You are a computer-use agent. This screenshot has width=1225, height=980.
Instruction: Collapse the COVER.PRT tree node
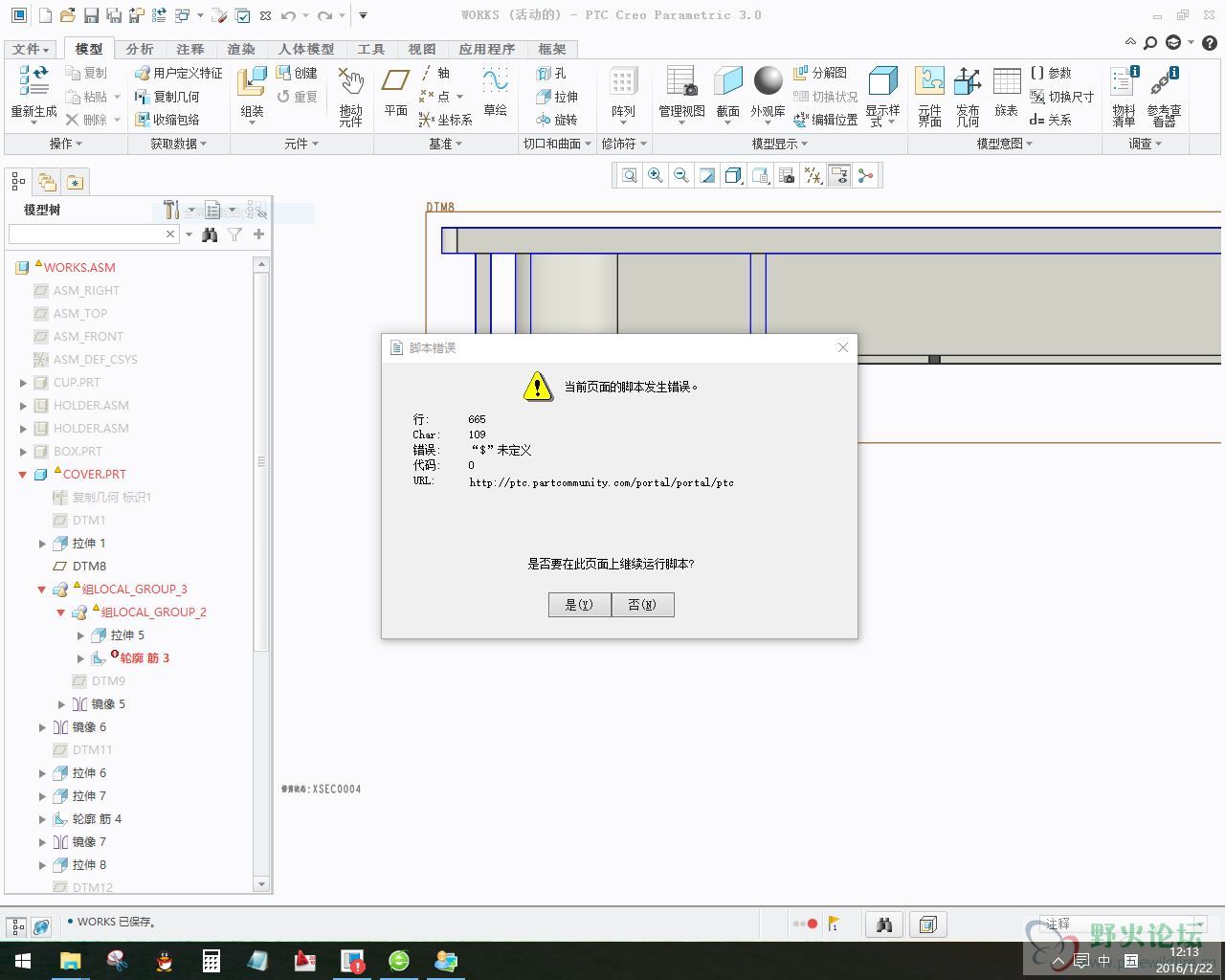[x=23, y=475]
